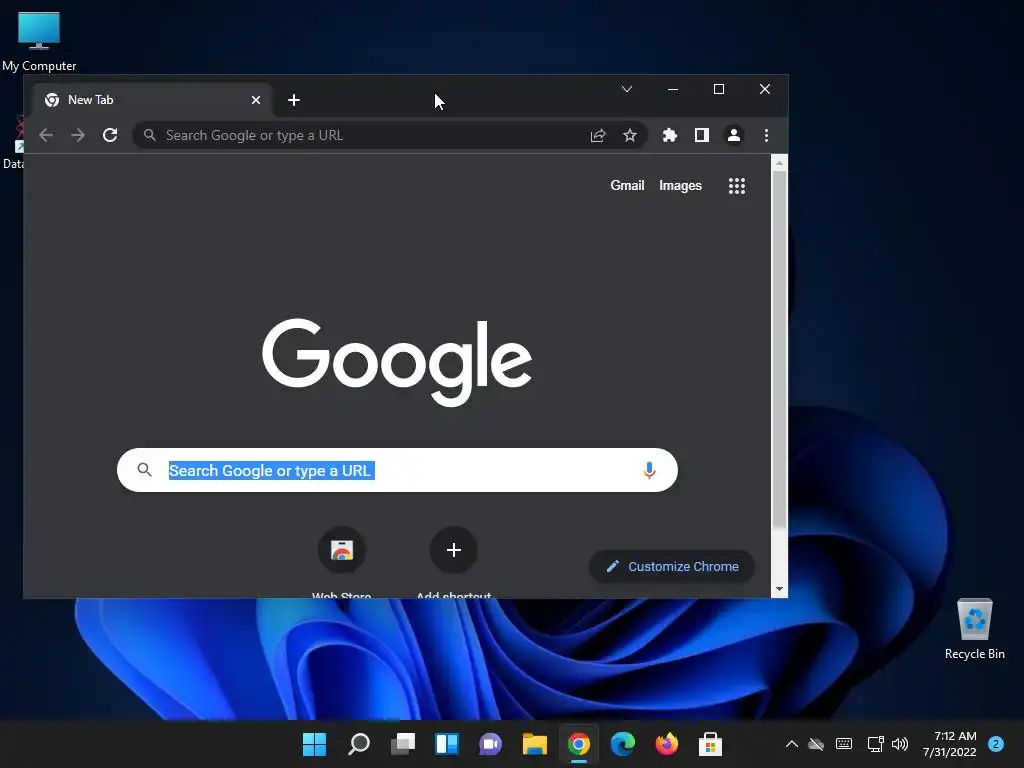Click the OneDrive cloud tray icon

(816, 744)
